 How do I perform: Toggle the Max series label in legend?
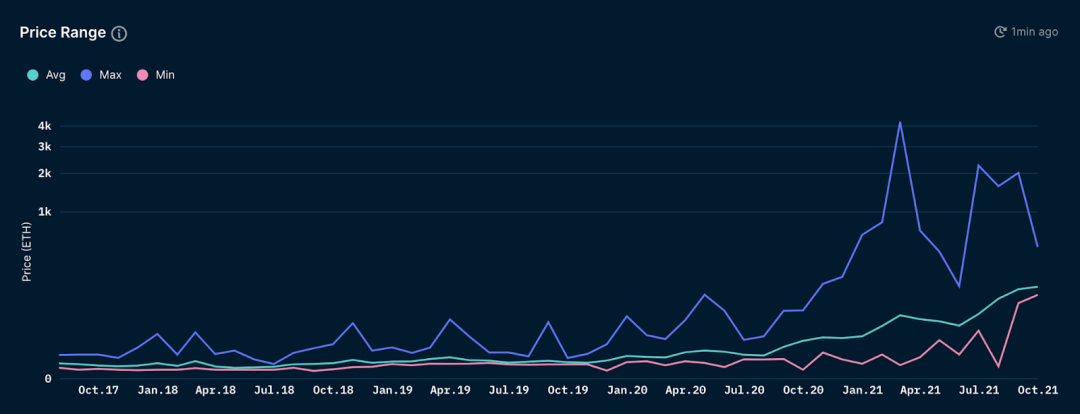click(110, 74)
